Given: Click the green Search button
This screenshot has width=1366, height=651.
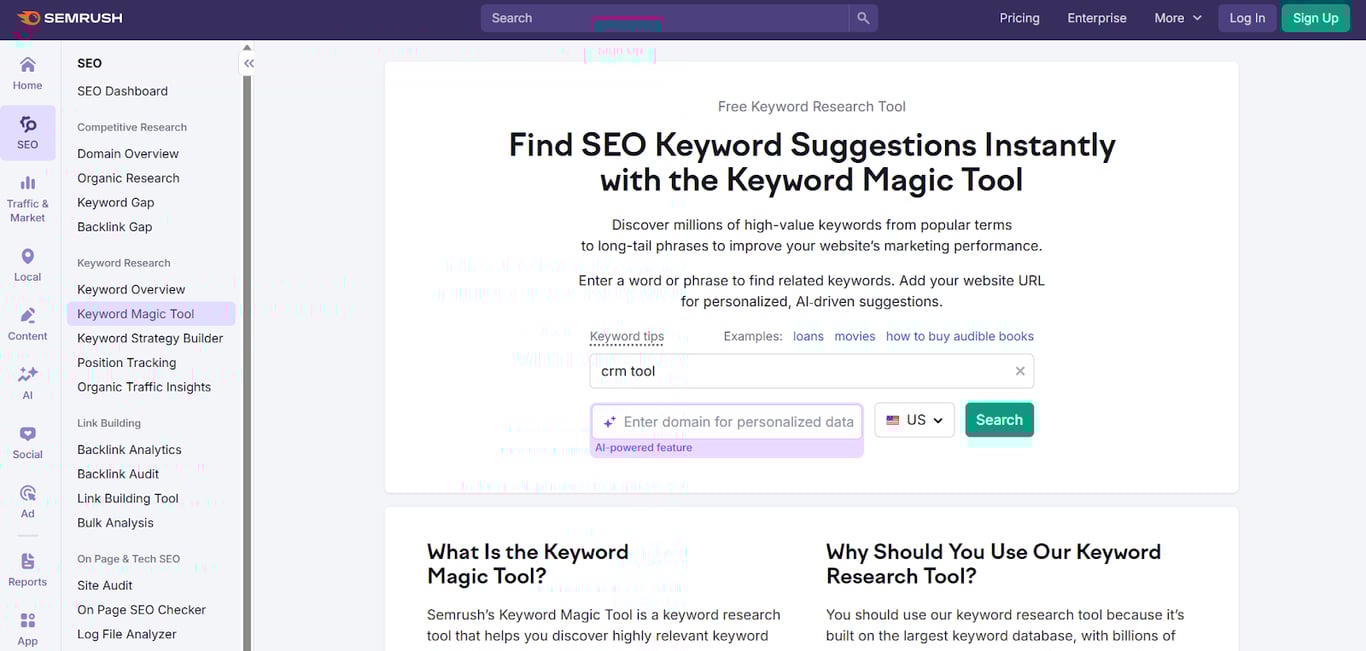Looking at the screenshot, I should point(999,420).
